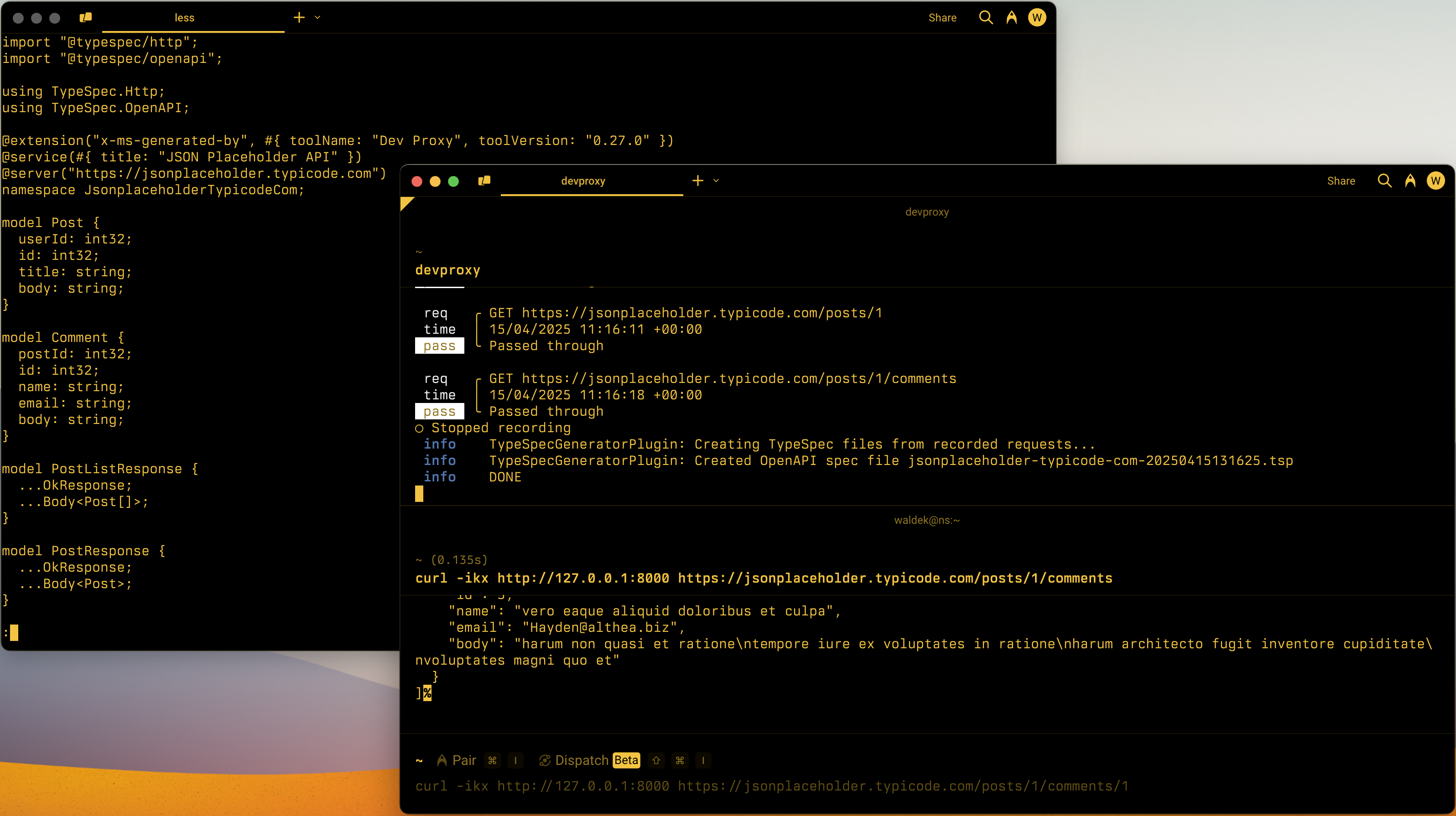The width and height of the screenshot is (1456, 816).
Task: Add a new tab in the devproxy window
Action: click(x=698, y=181)
